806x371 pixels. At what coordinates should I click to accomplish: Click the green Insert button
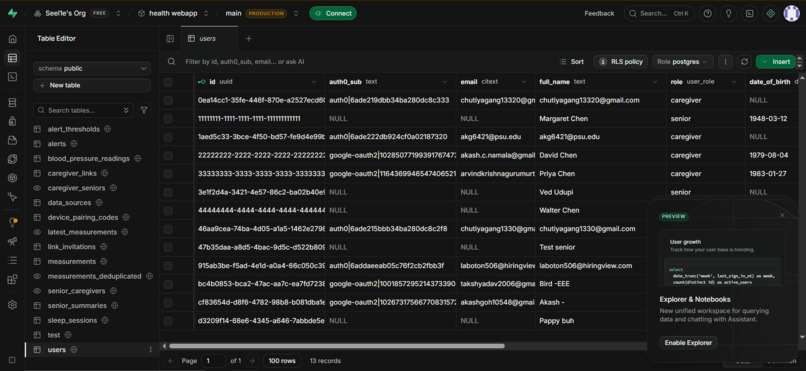pyautogui.click(x=776, y=62)
